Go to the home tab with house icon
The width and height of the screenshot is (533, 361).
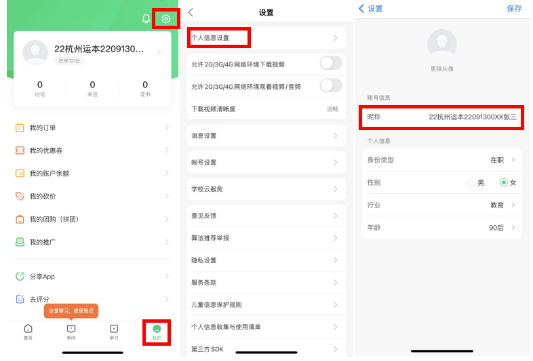28,332
